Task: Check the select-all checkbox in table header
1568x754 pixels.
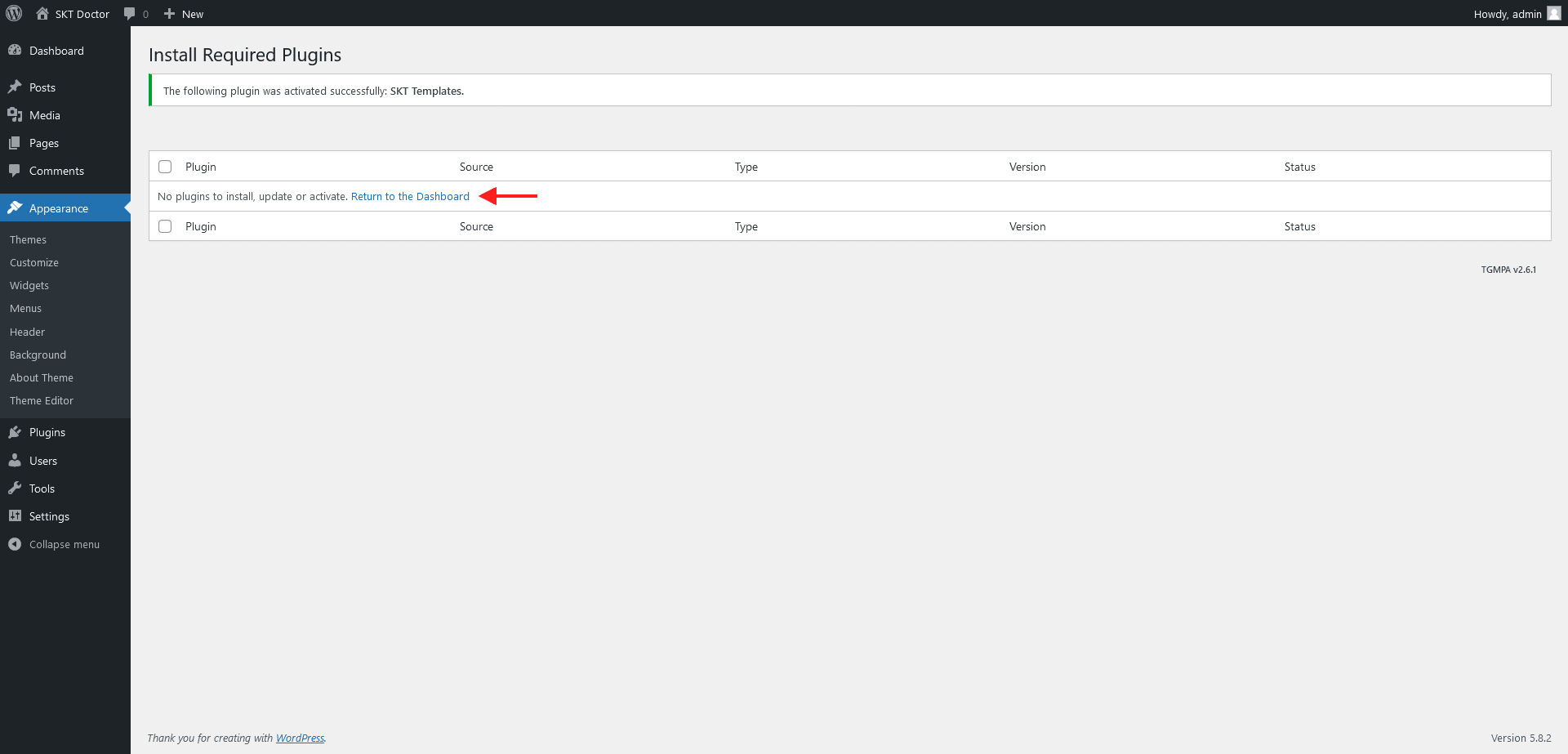Action: coord(165,167)
